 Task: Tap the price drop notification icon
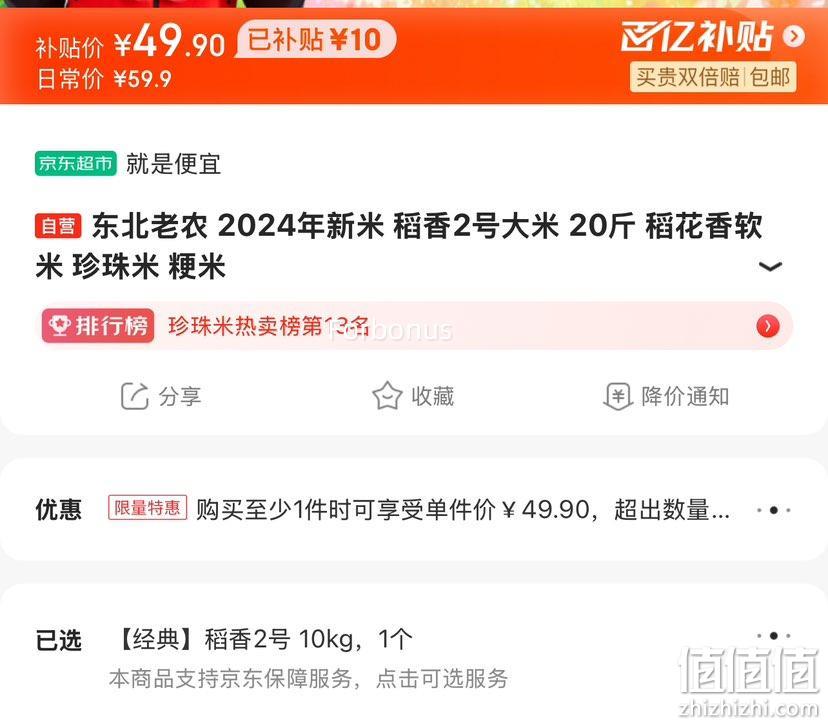[x=617, y=396]
